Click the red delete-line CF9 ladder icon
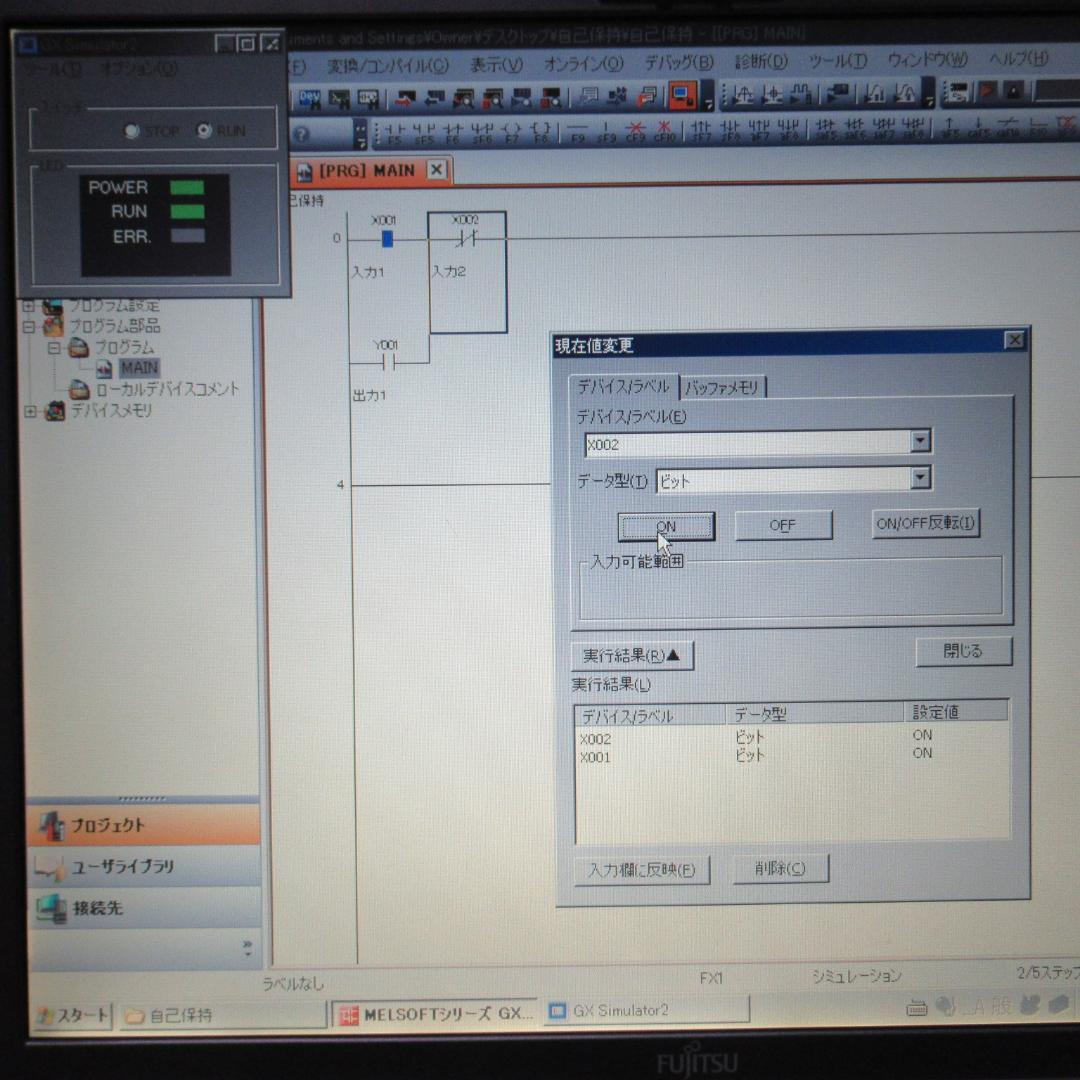The image size is (1080, 1080). 635,133
